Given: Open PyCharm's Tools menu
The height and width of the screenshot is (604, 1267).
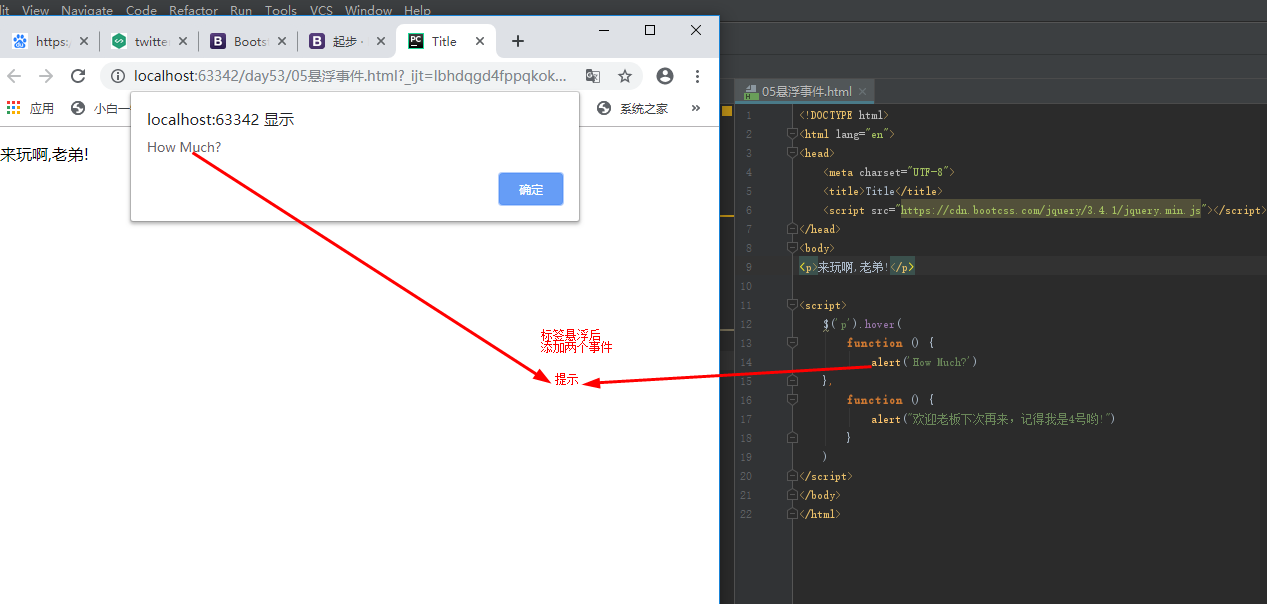Looking at the screenshot, I should click(281, 10).
